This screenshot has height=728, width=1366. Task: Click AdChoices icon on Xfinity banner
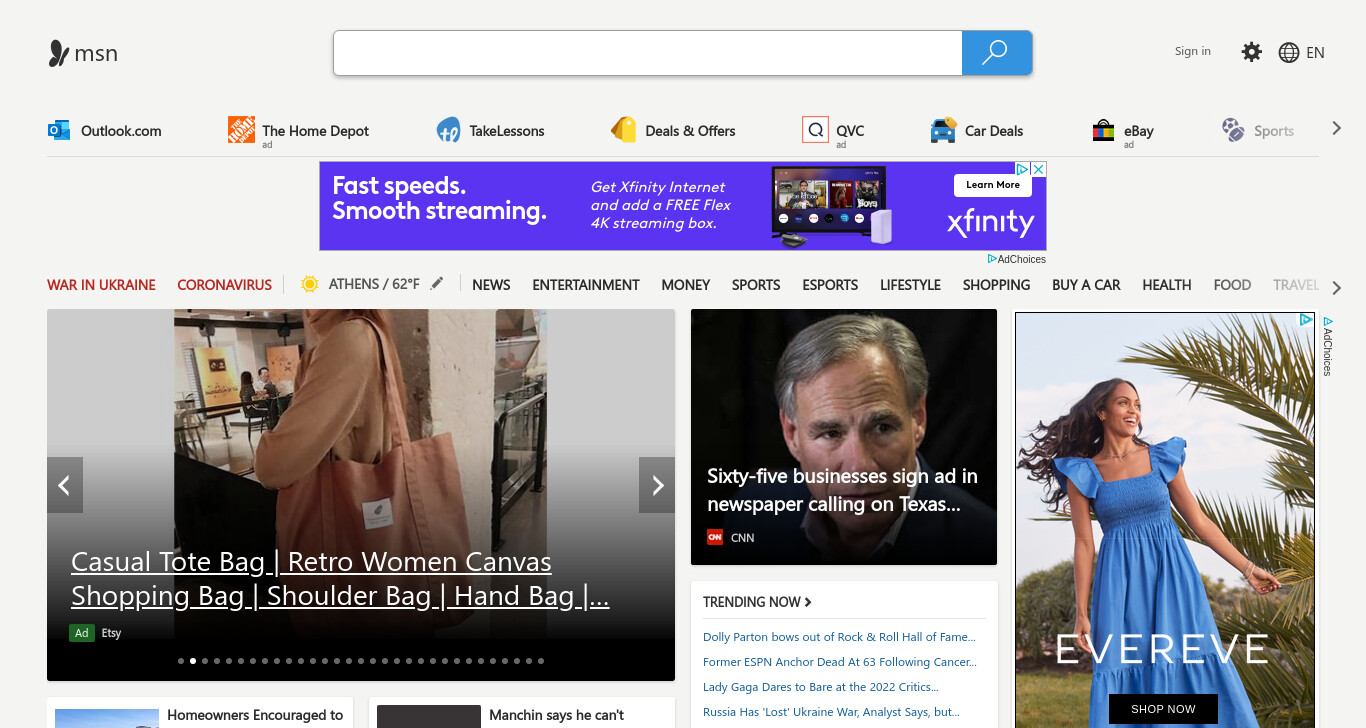coord(1024,170)
